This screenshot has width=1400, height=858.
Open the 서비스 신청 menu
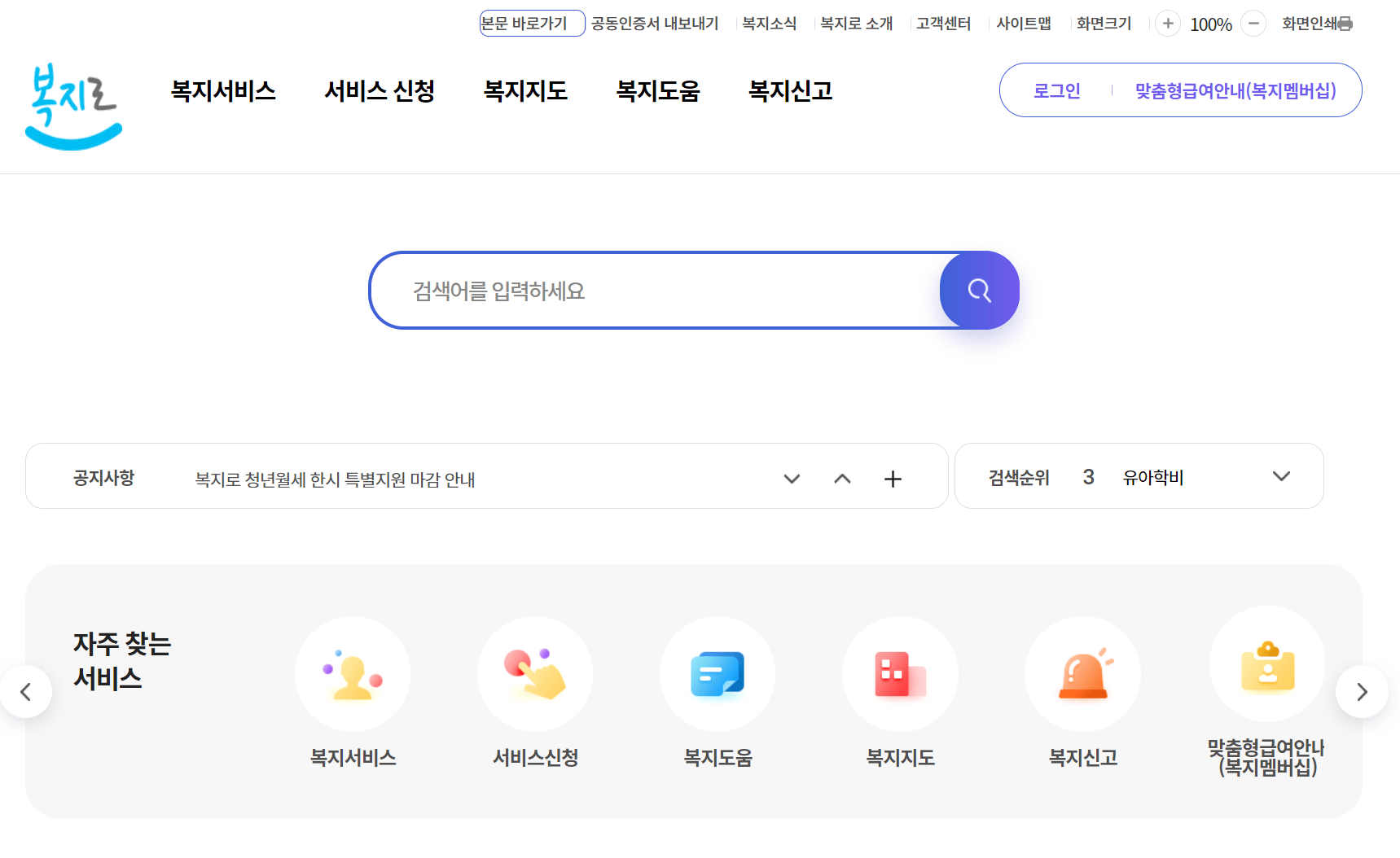(x=380, y=90)
